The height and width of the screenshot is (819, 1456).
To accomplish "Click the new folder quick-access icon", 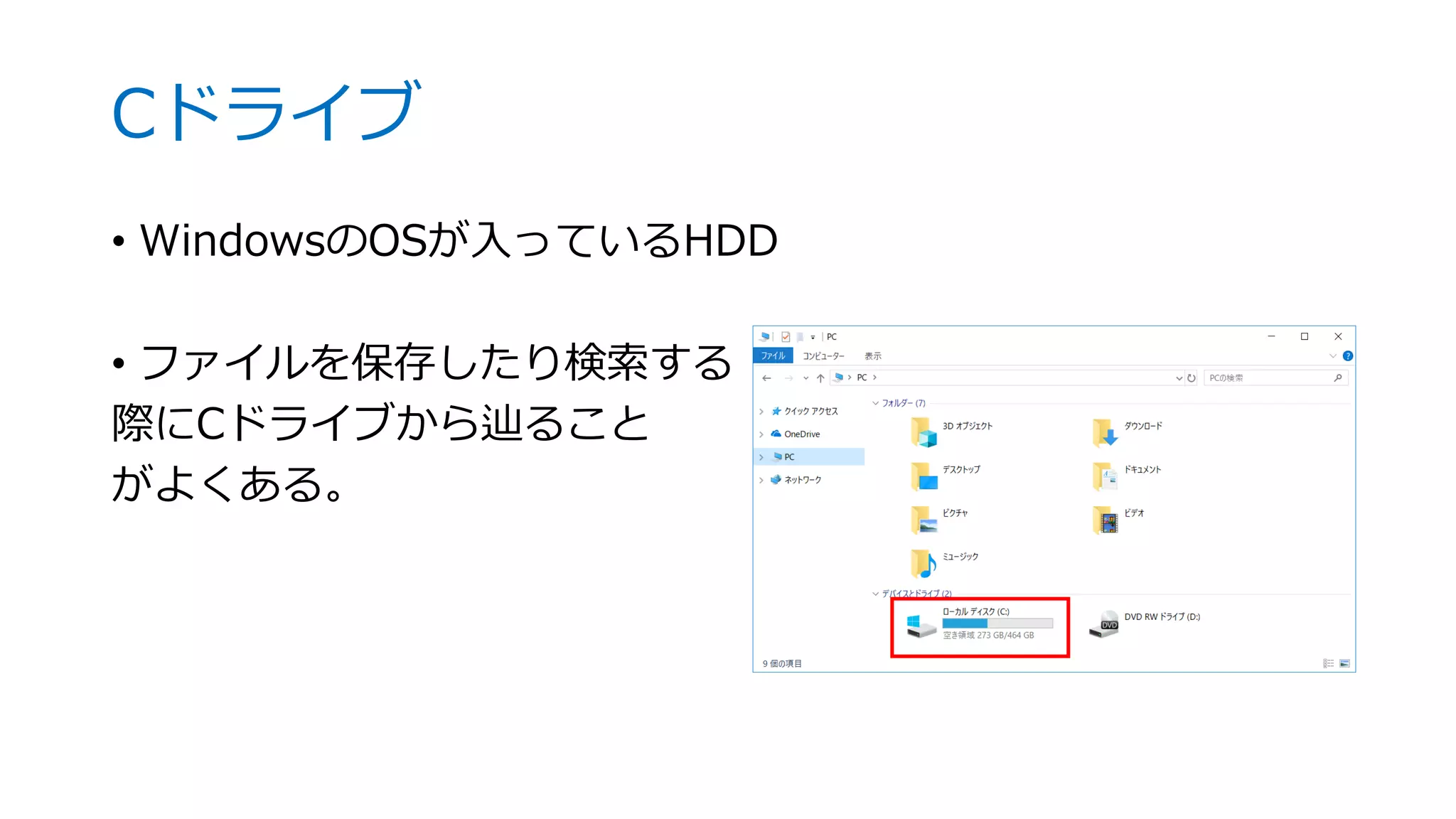I will click(x=800, y=337).
